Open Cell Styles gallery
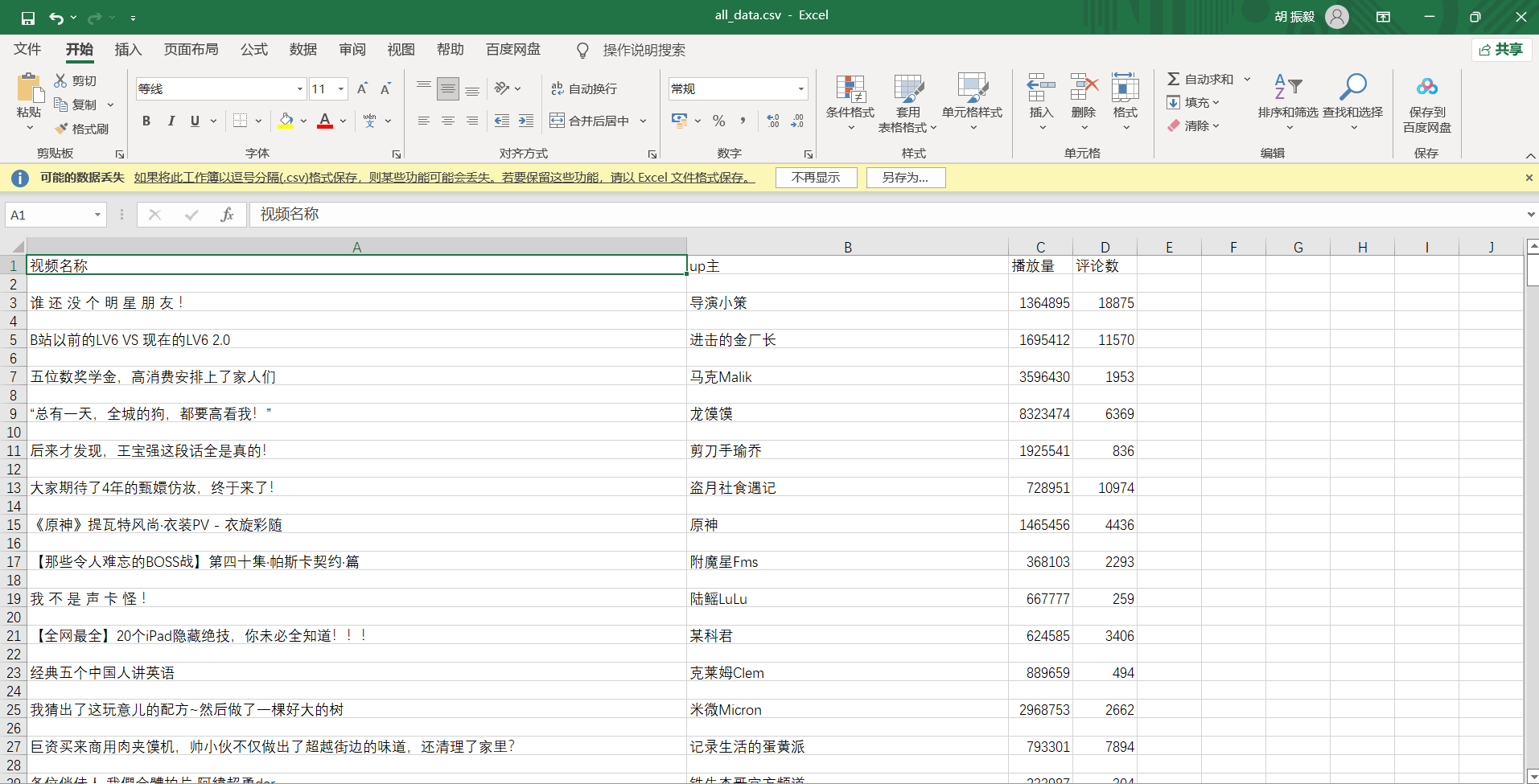The height and width of the screenshot is (784, 1539). 973,103
